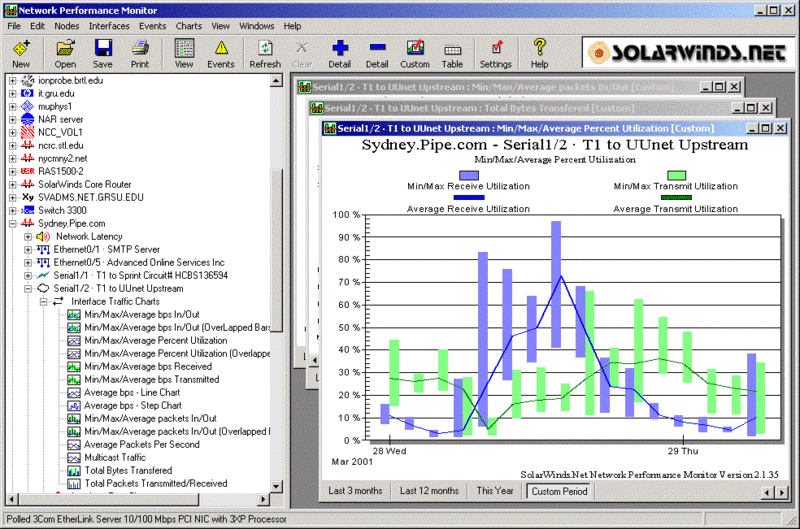Click the tree panel scroll-up arrow
The width and height of the screenshot is (800, 529).
click(x=276, y=81)
